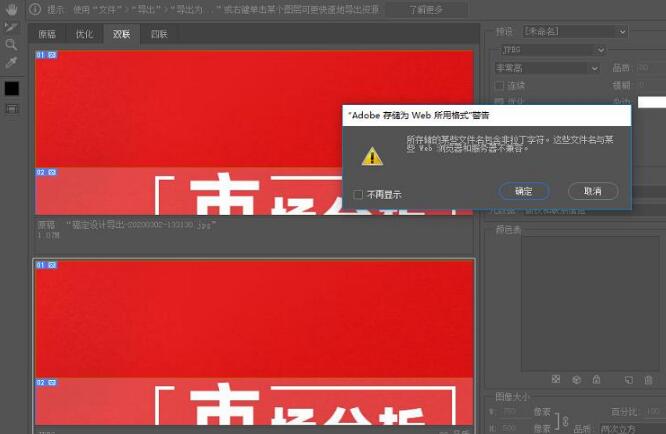
Task: Select the Eyedropper tool
Action: pyautogui.click(x=11, y=63)
